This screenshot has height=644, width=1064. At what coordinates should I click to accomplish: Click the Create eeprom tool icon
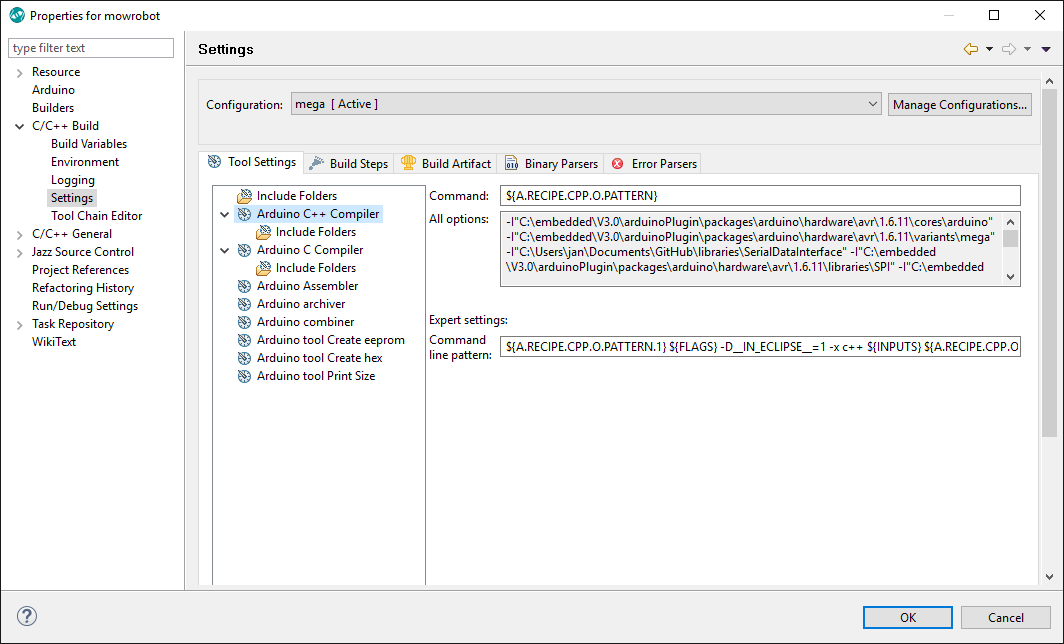(244, 340)
